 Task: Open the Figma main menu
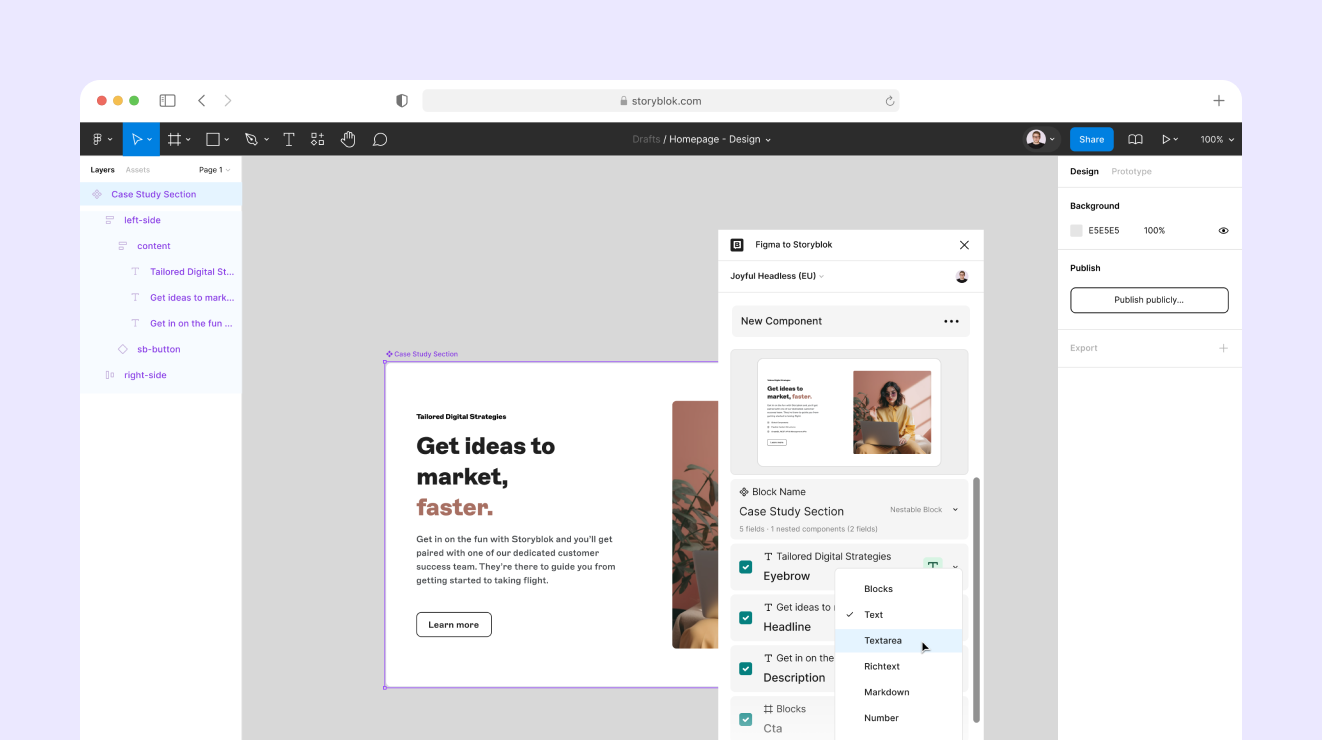[100, 139]
